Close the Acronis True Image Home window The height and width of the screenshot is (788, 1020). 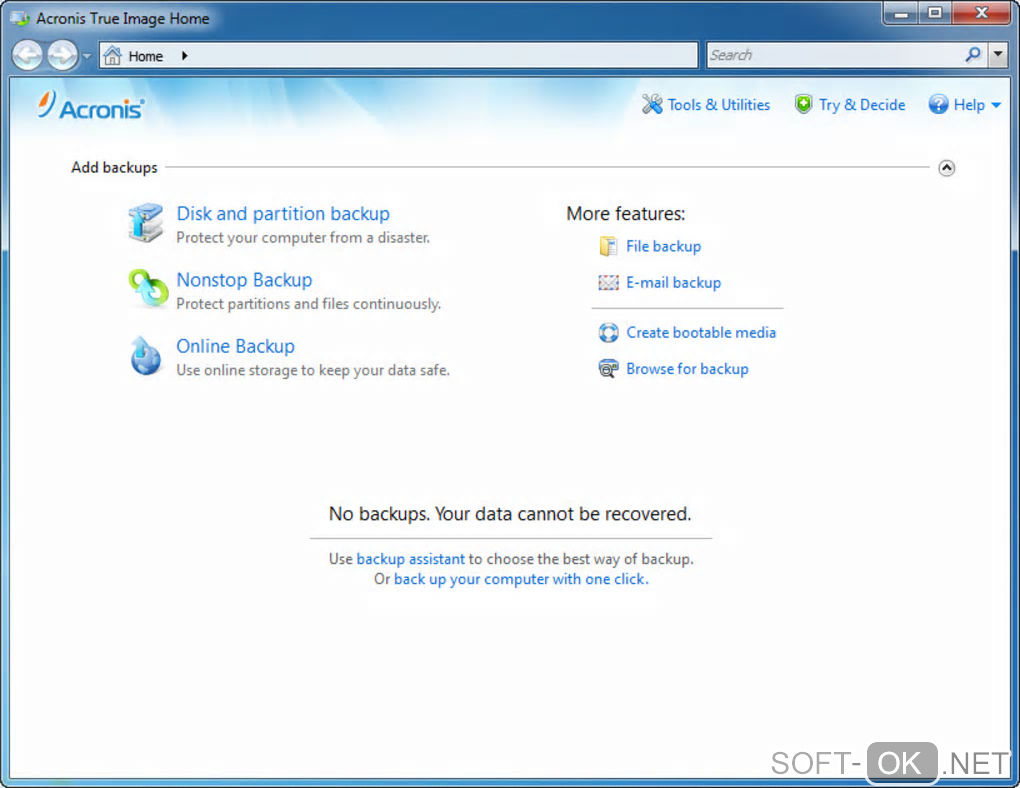tap(982, 14)
